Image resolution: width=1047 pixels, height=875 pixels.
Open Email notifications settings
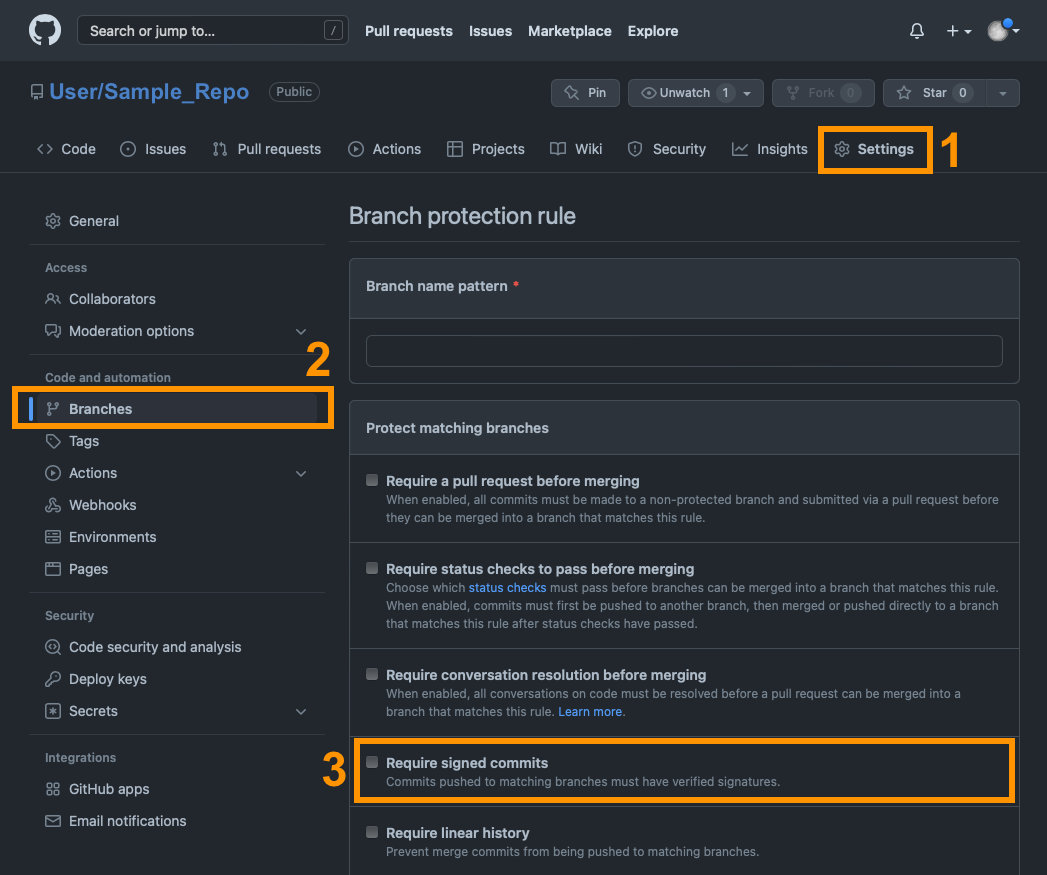pos(127,821)
